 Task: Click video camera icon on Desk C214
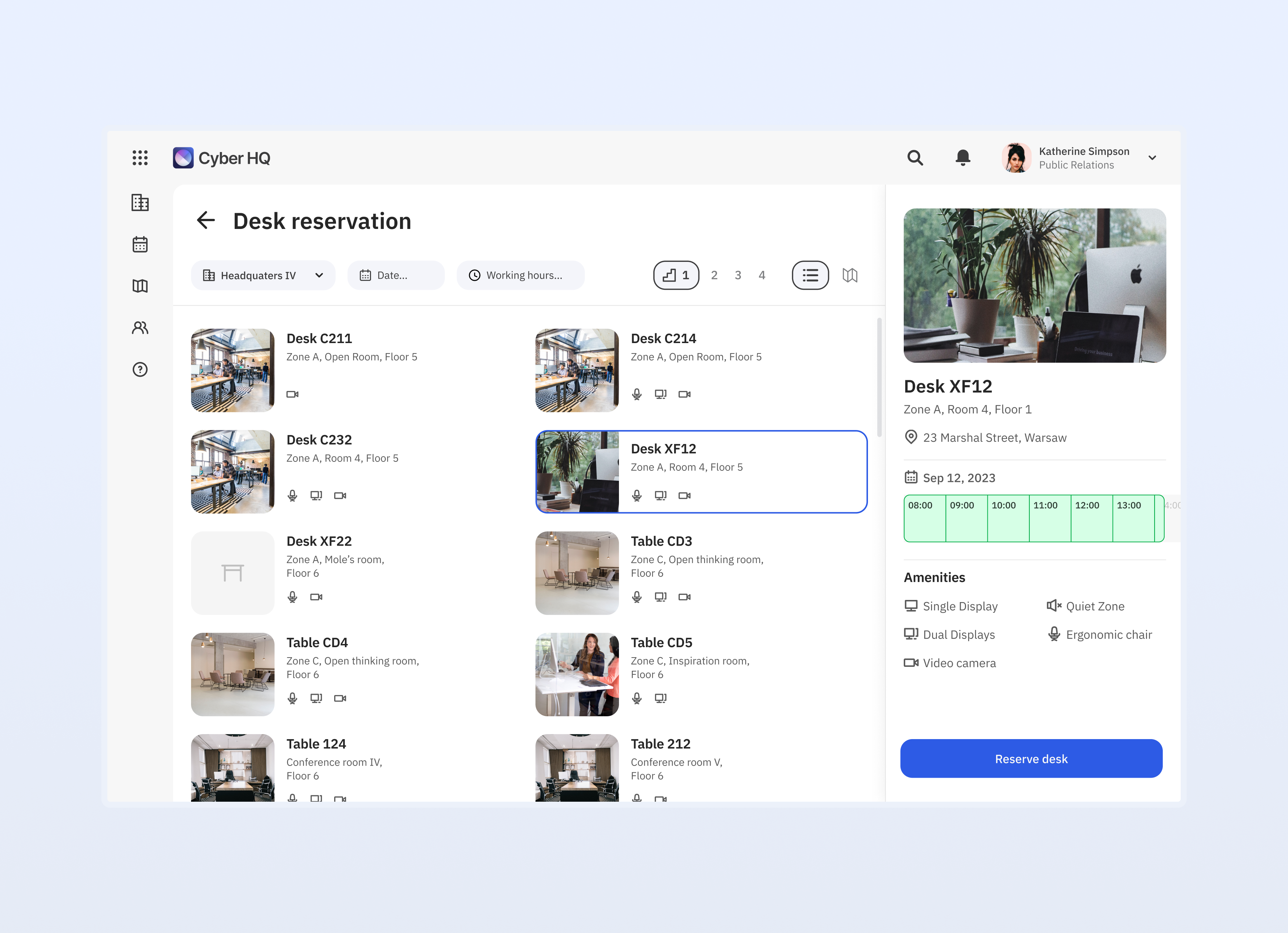tap(684, 394)
